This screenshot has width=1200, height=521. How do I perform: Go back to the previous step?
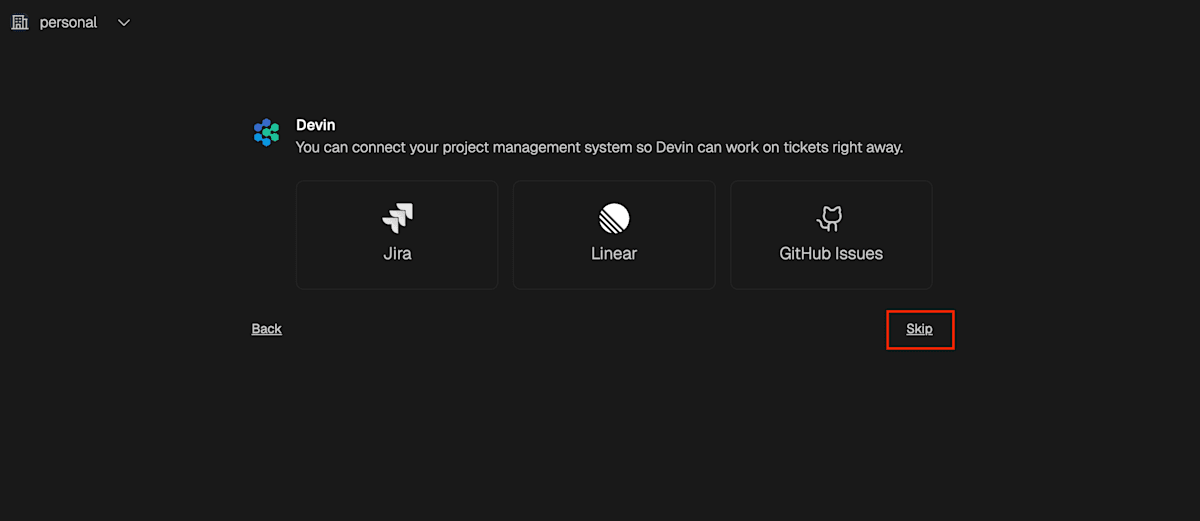pos(267,329)
